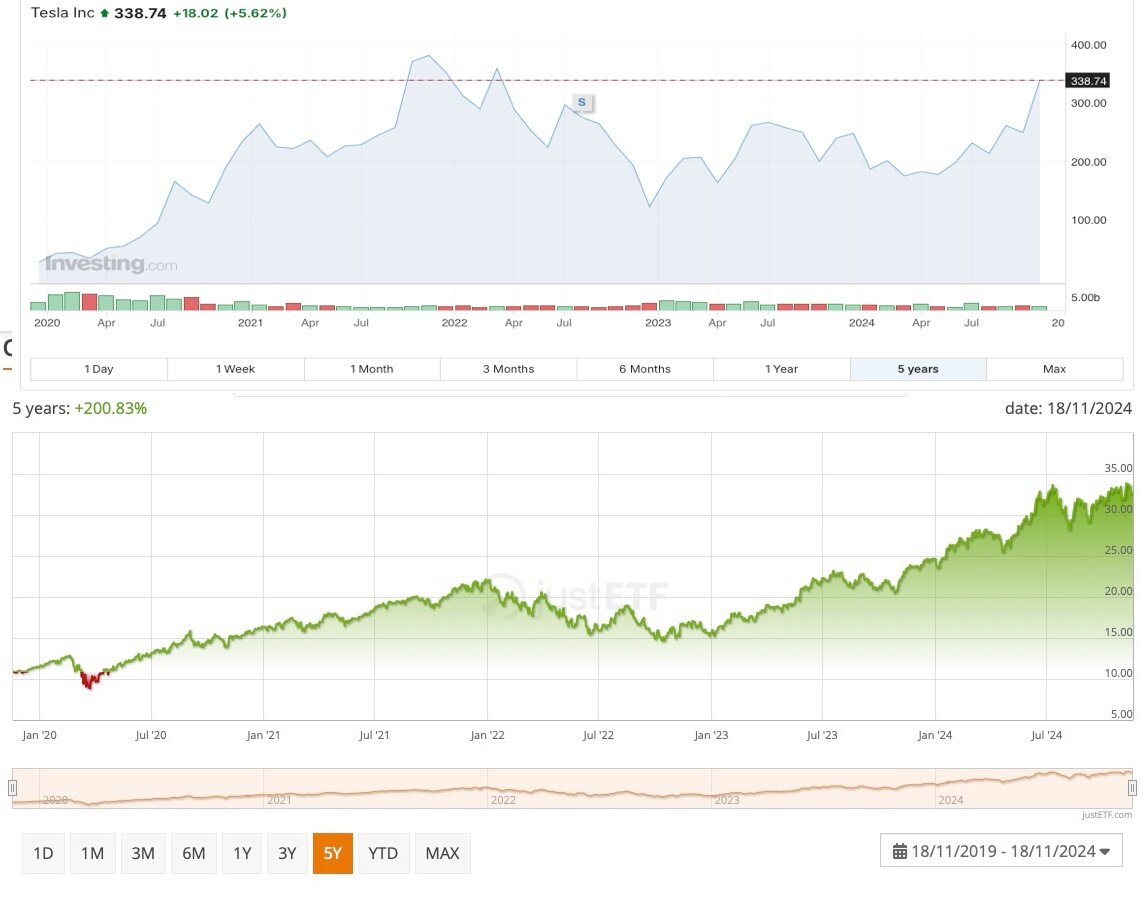
Task: Switch Tesla chart to 1 Day
Action: [99, 369]
